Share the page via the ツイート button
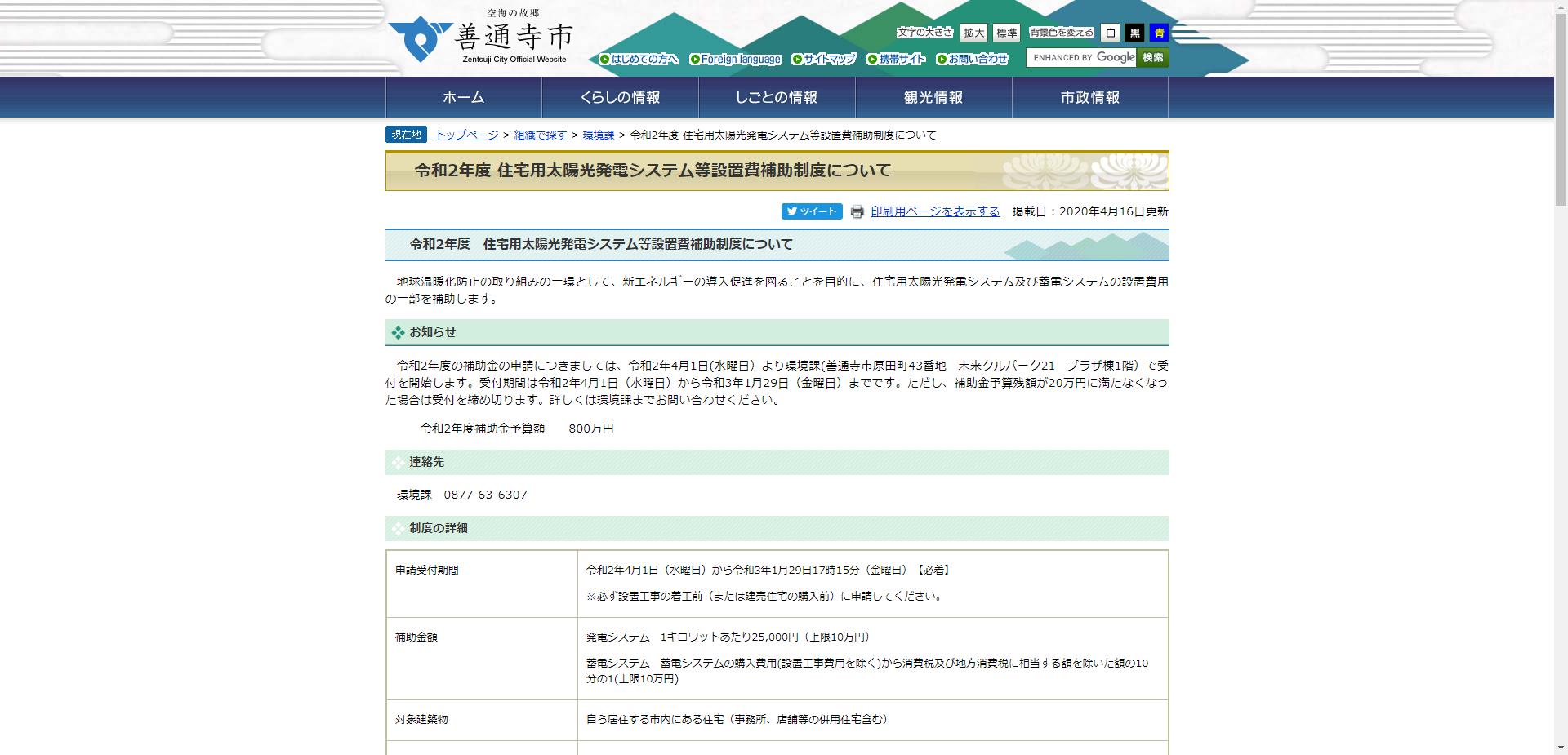Screen dimensions: 1568x755 [x=811, y=211]
